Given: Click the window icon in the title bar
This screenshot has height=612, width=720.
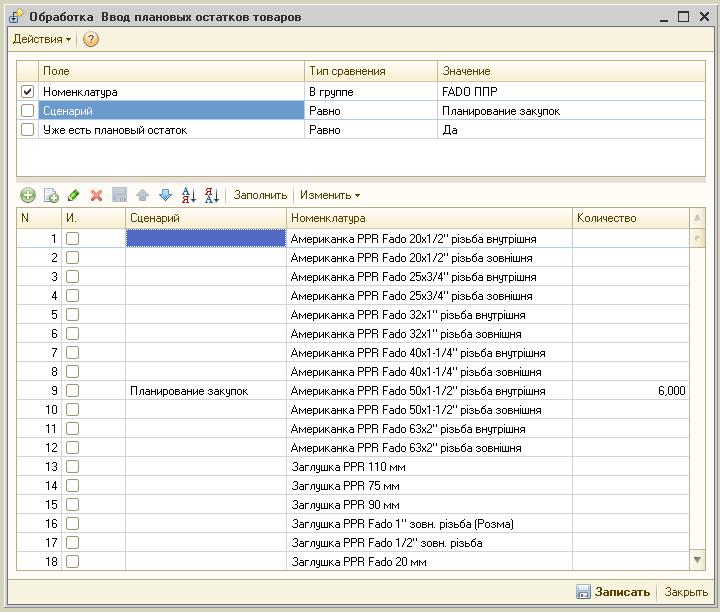Looking at the screenshot, I should pos(15,17).
